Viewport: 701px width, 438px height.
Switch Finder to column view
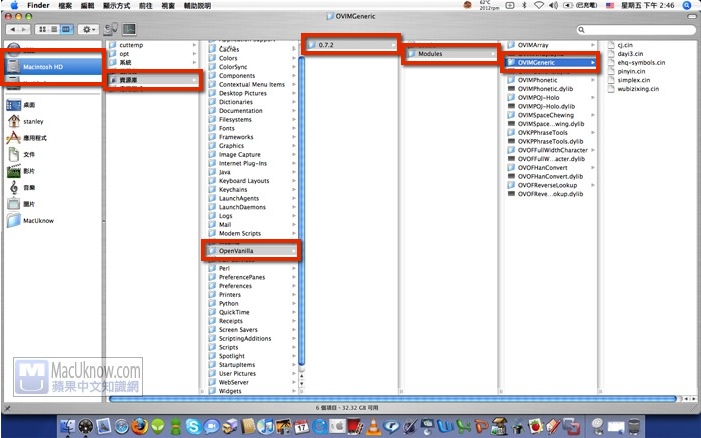coord(66,29)
